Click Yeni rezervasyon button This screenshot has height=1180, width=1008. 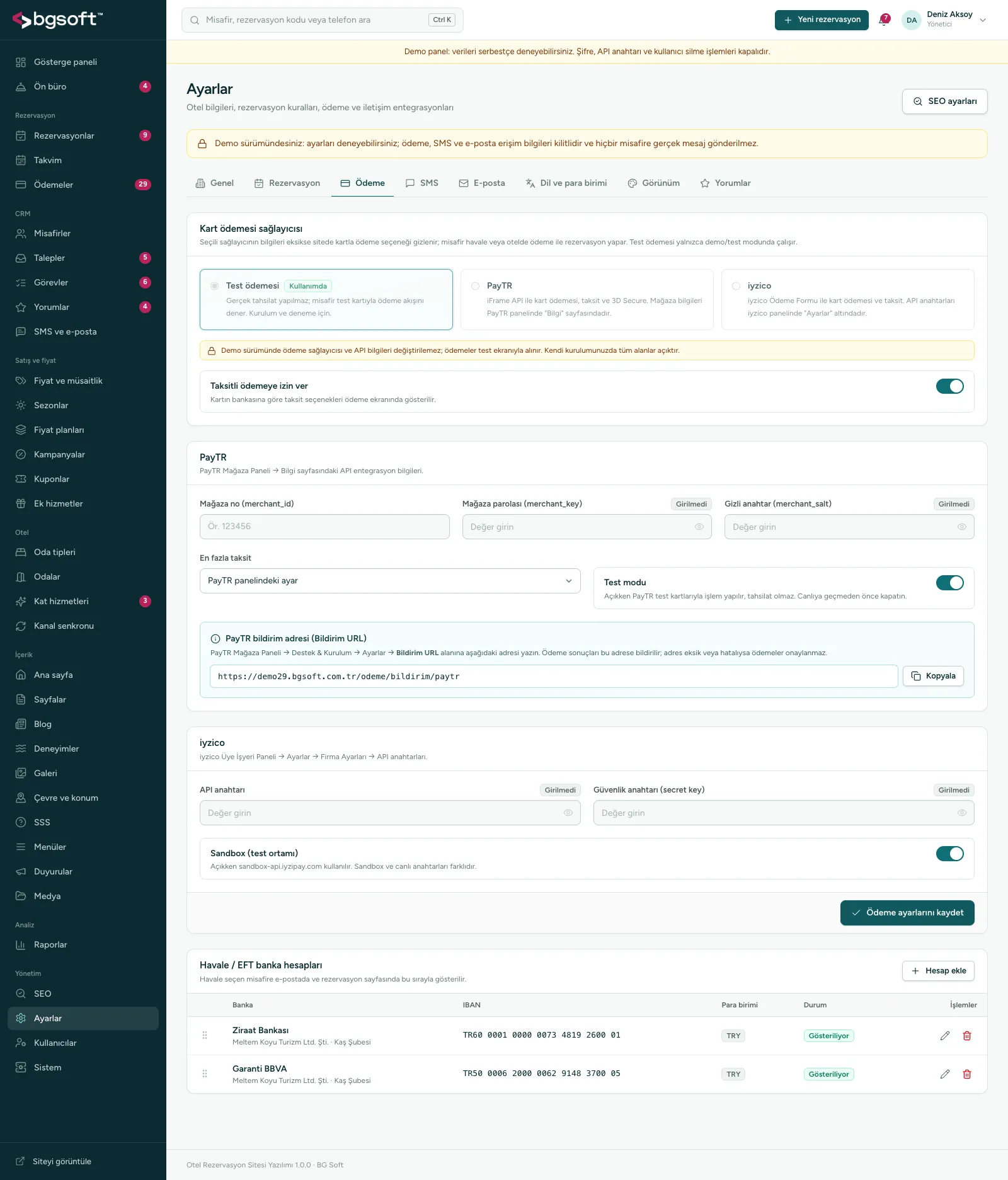[x=822, y=20]
